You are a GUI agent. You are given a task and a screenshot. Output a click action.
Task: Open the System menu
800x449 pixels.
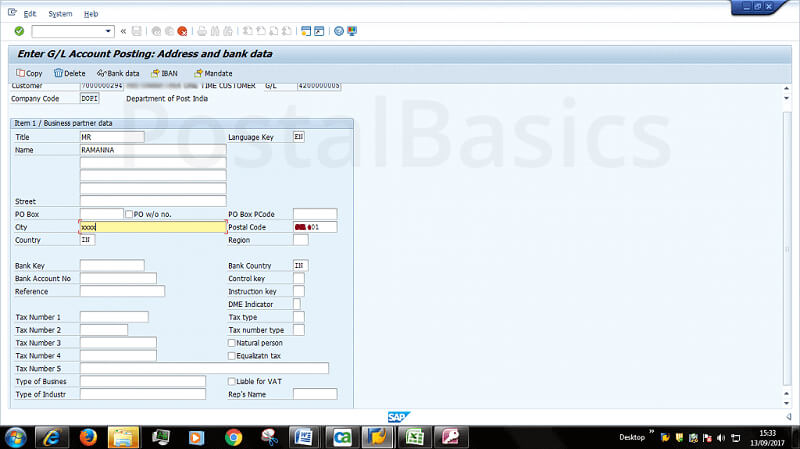pos(60,14)
